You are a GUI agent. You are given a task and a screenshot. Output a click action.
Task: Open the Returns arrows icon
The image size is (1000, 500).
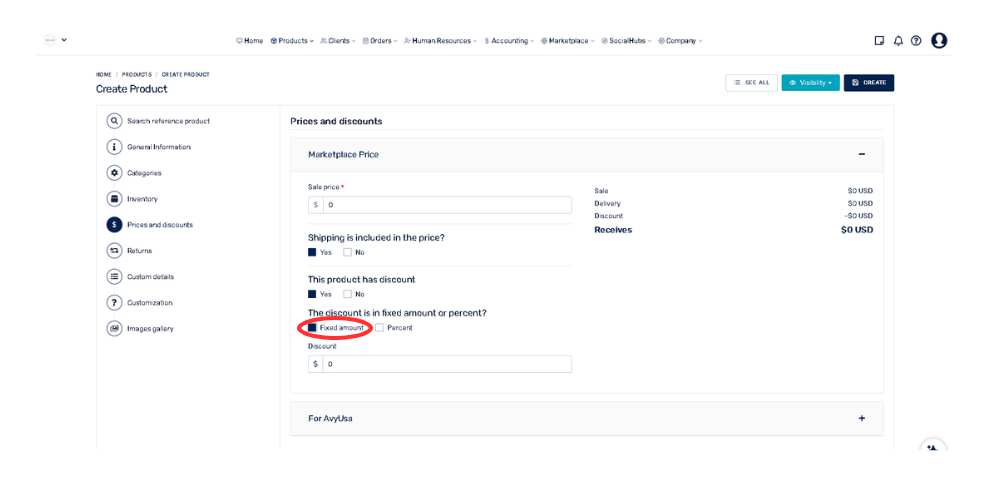[x=114, y=251]
